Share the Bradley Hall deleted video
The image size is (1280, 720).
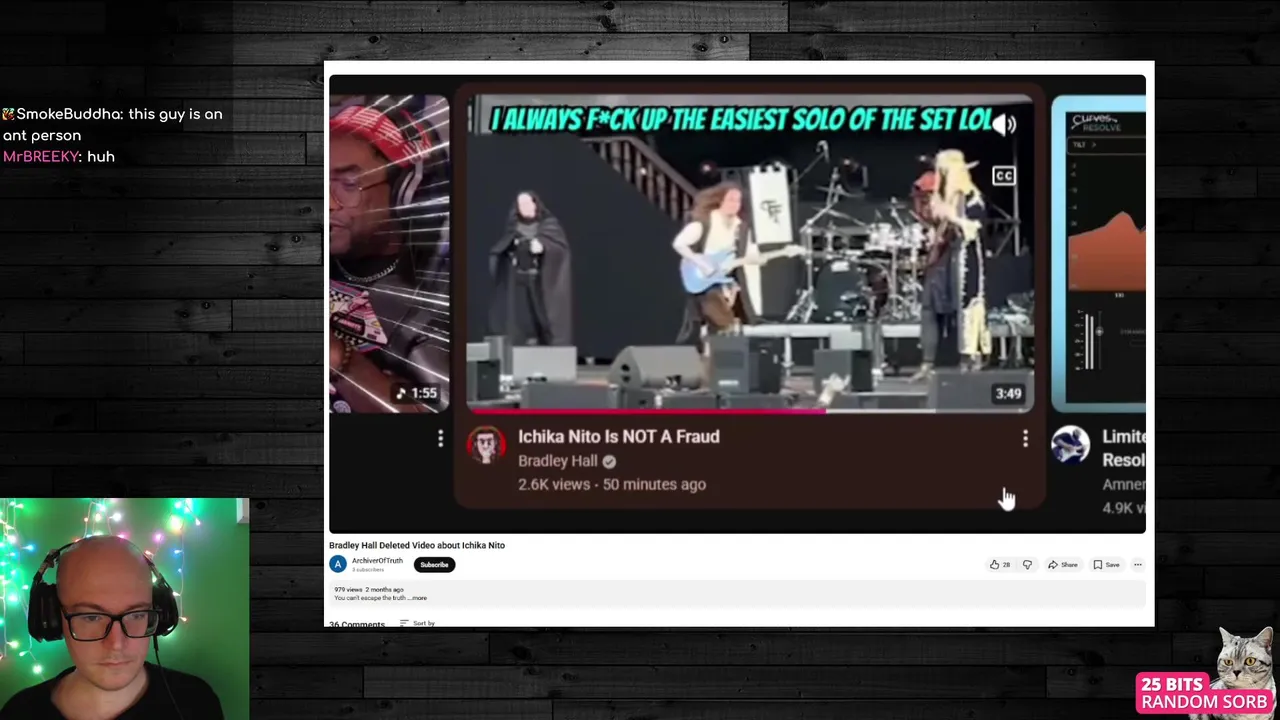coord(1062,565)
